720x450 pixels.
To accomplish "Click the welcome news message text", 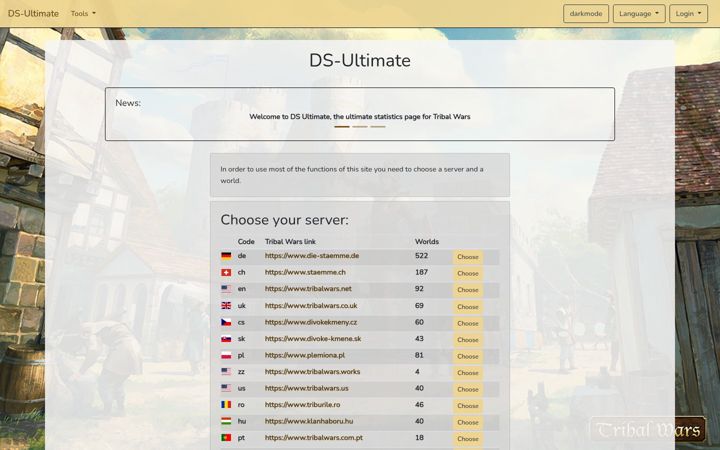I will click(360, 117).
